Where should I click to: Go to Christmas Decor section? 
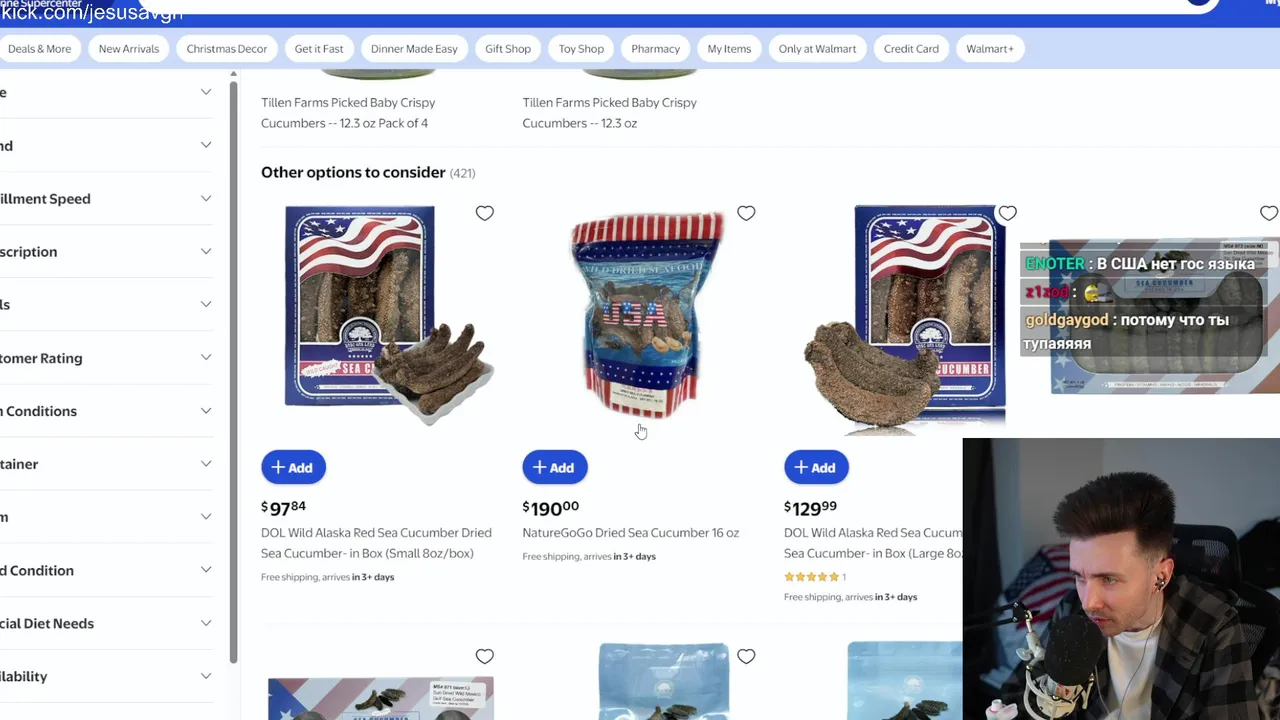point(227,48)
